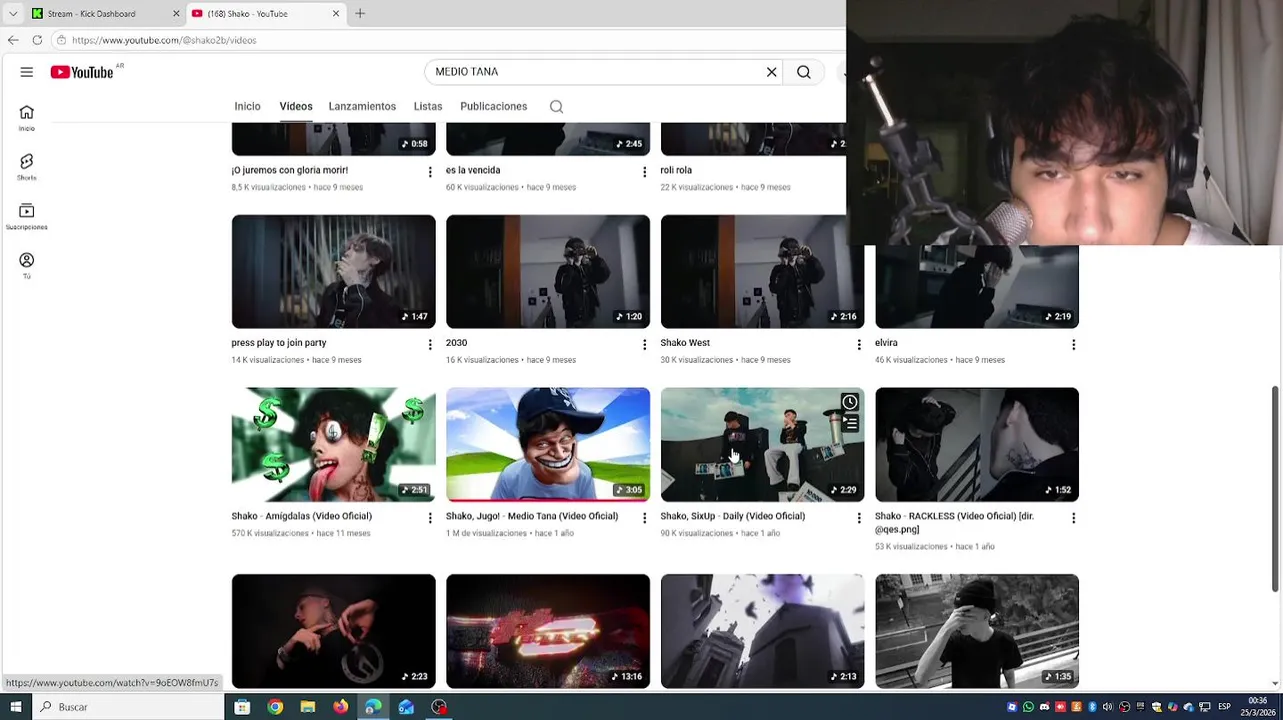
Task: Open the 13:16 duration video thumbnail
Action: click(547, 631)
